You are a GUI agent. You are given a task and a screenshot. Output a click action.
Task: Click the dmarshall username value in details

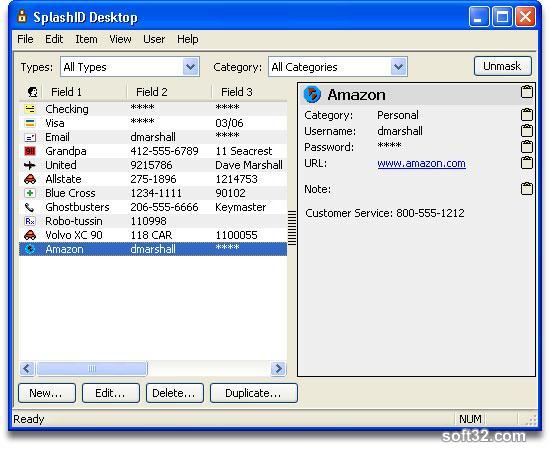[400, 131]
